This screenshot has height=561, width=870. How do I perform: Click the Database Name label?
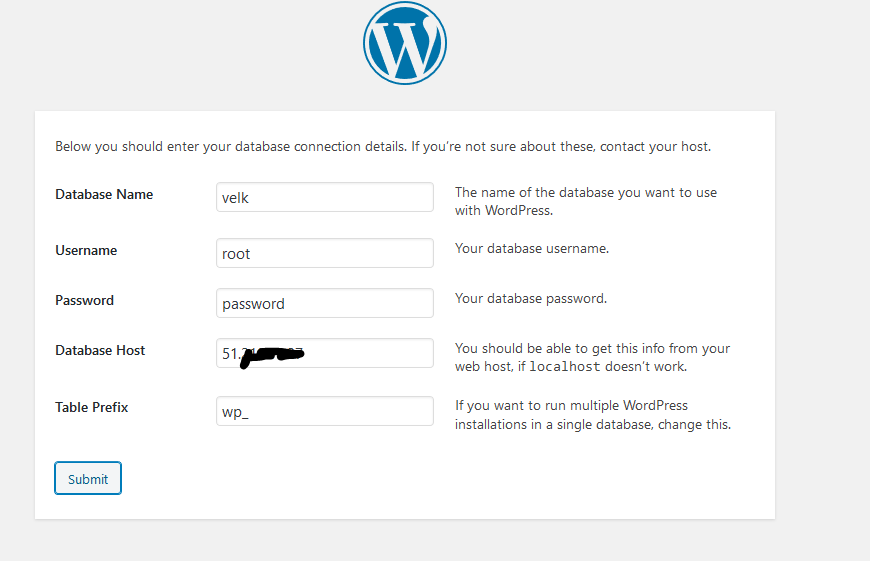pos(104,194)
